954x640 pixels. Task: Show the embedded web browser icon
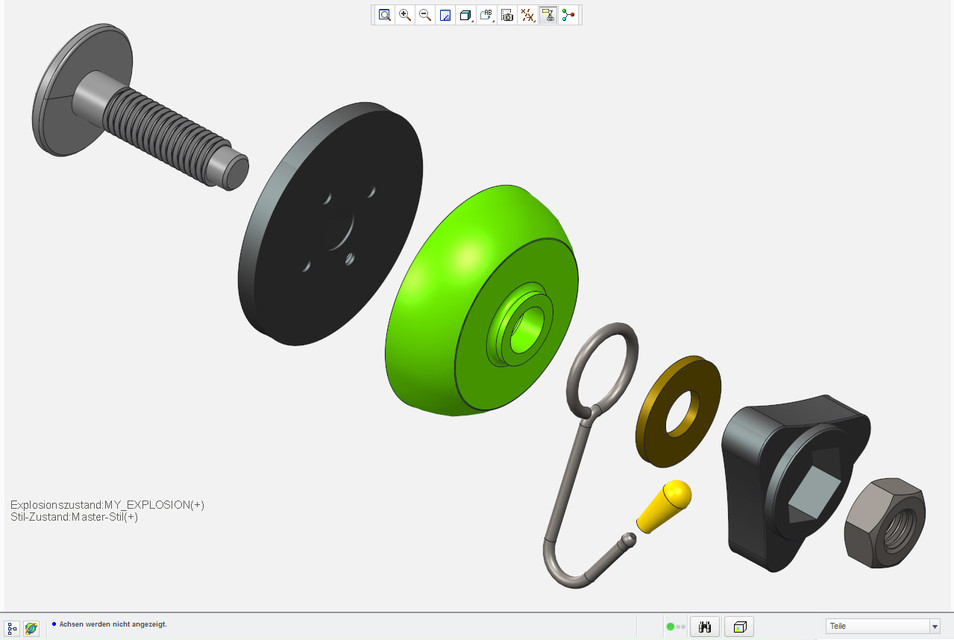click(32, 627)
